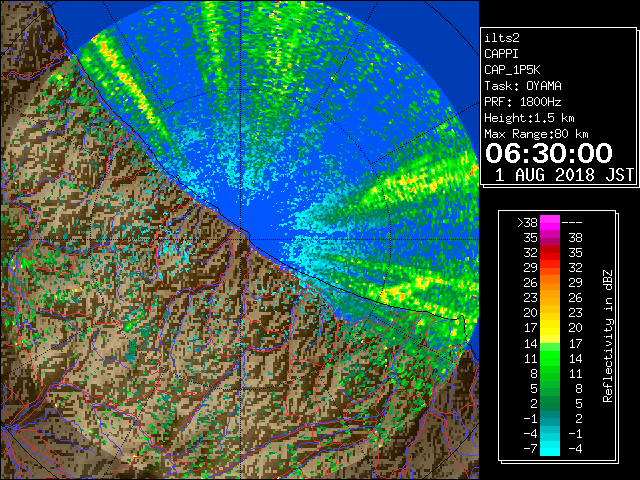Click the "CAP_1P5K" text line
Image resolution: width=640 pixels, height=480 pixels.
512,70
